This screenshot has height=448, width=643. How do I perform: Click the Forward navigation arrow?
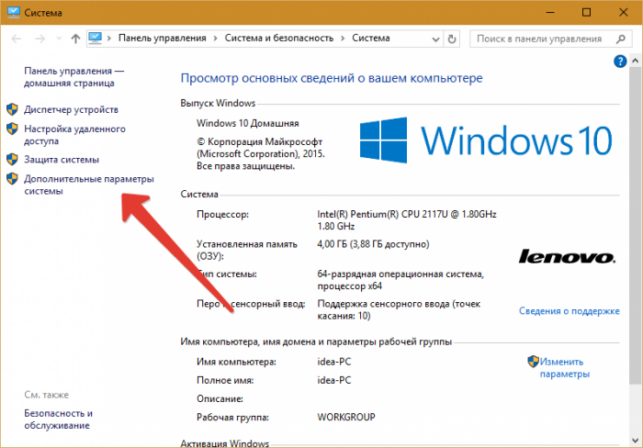(x=40, y=39)
